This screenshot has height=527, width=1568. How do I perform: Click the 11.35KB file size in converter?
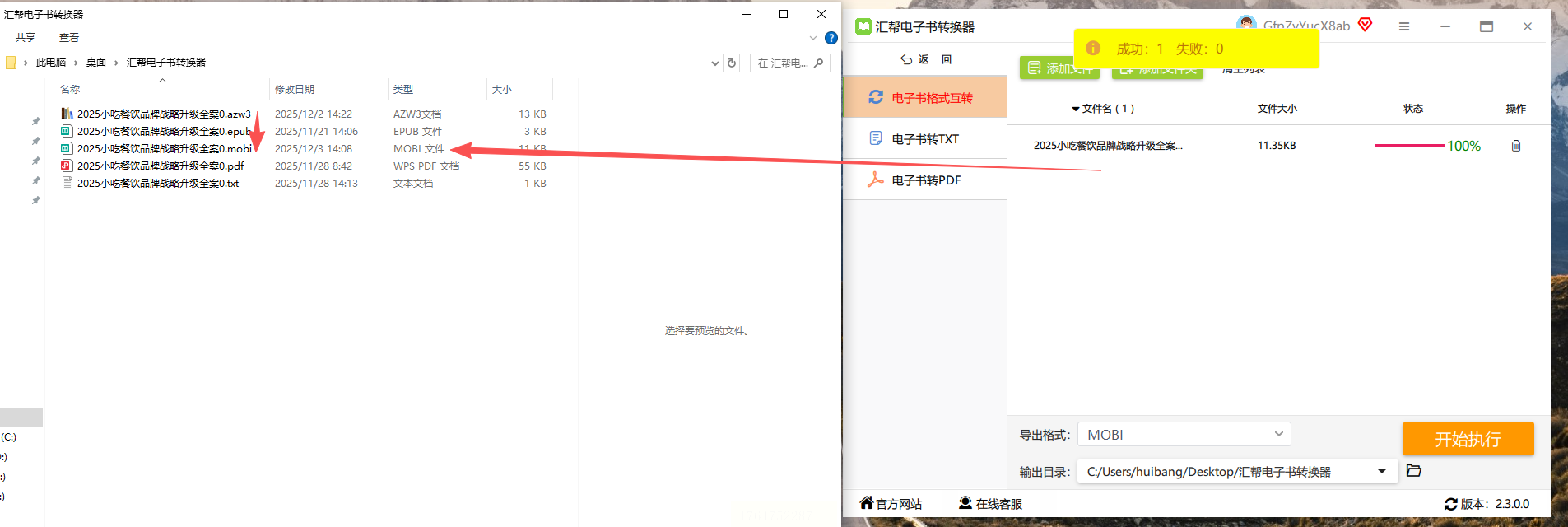(x=1277, y=146)
